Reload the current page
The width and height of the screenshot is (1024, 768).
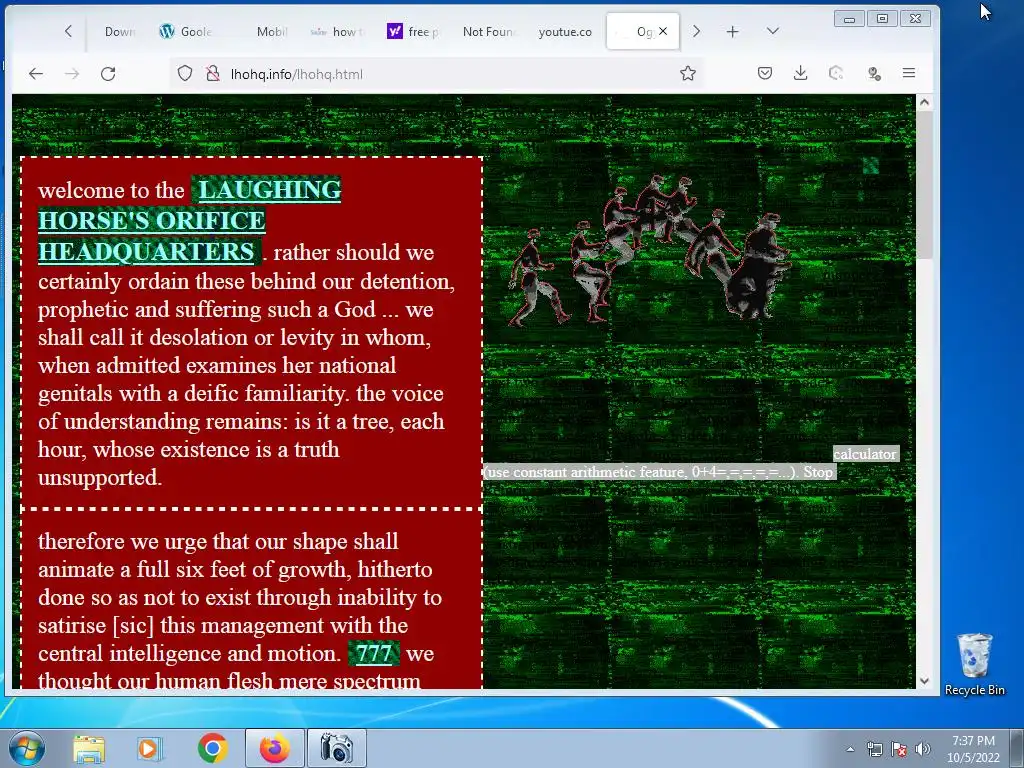coord(108,74)
